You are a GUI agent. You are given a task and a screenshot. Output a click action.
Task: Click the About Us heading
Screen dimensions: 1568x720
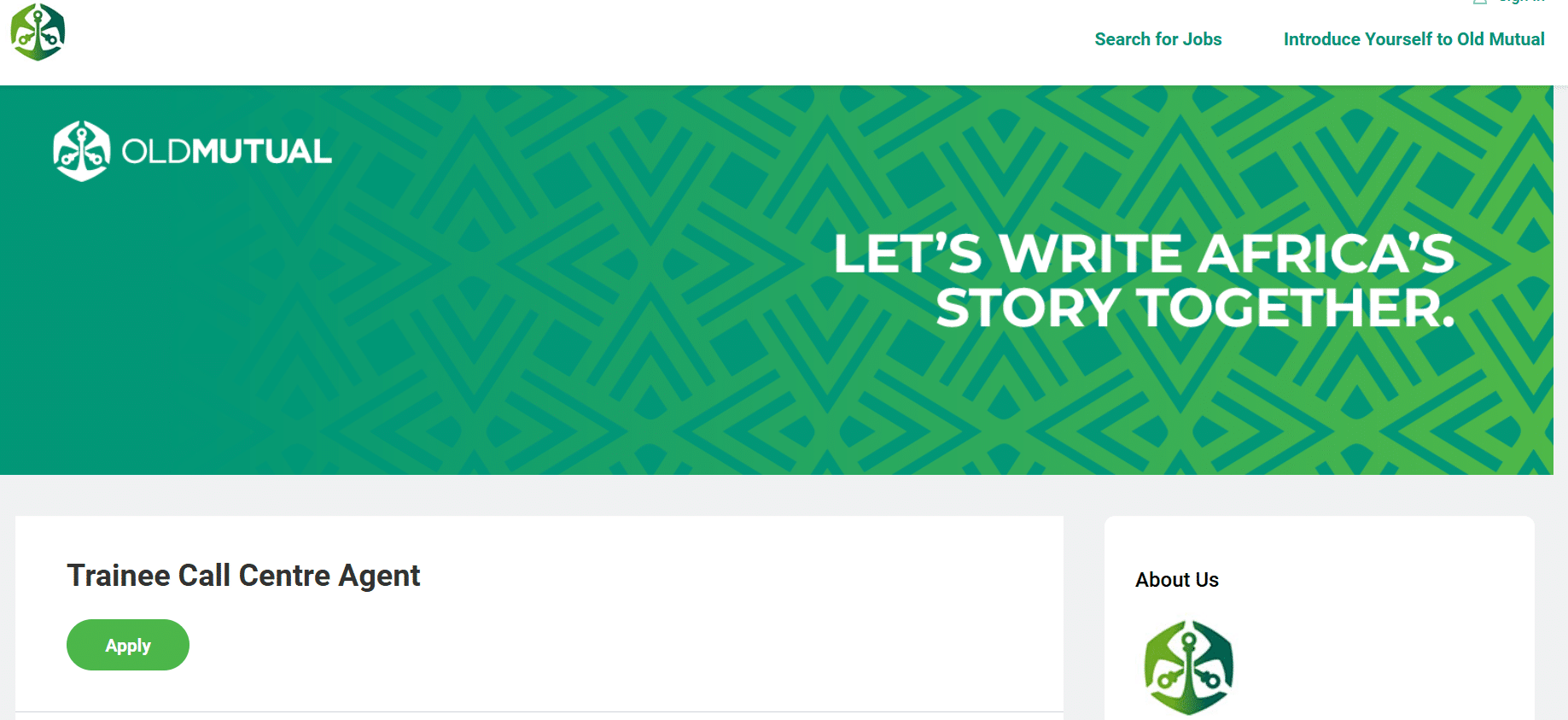tap(1176, 580)
